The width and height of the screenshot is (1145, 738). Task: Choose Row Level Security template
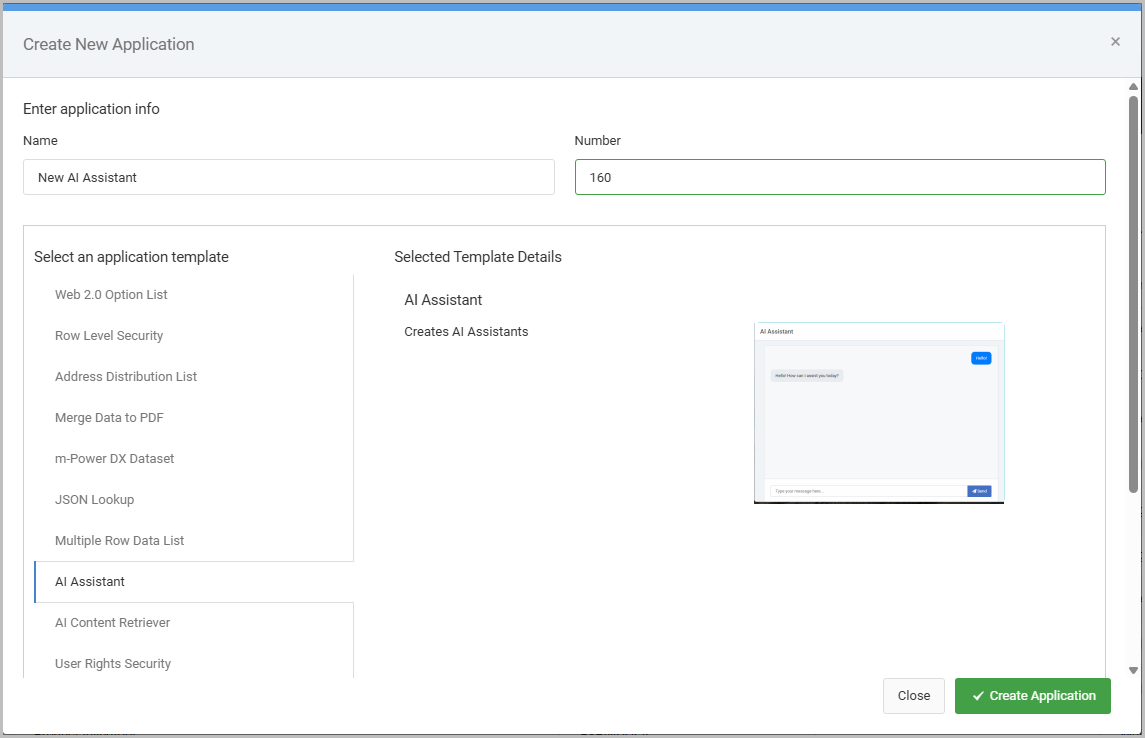coord(109,336)
